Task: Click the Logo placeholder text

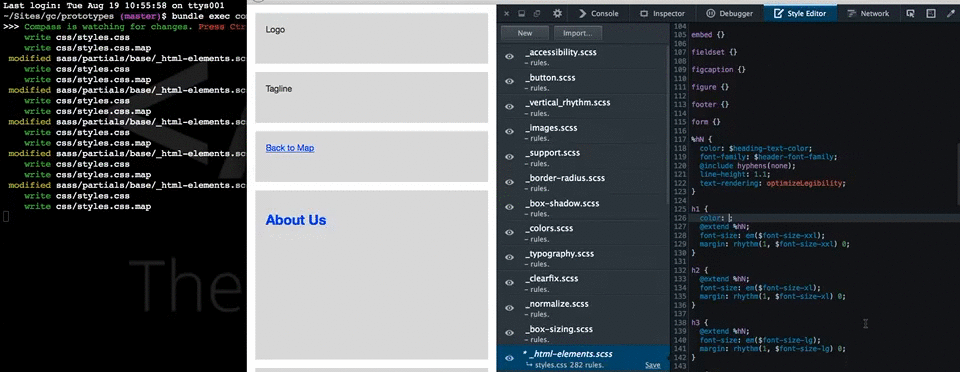Action: tap(275, 30)
